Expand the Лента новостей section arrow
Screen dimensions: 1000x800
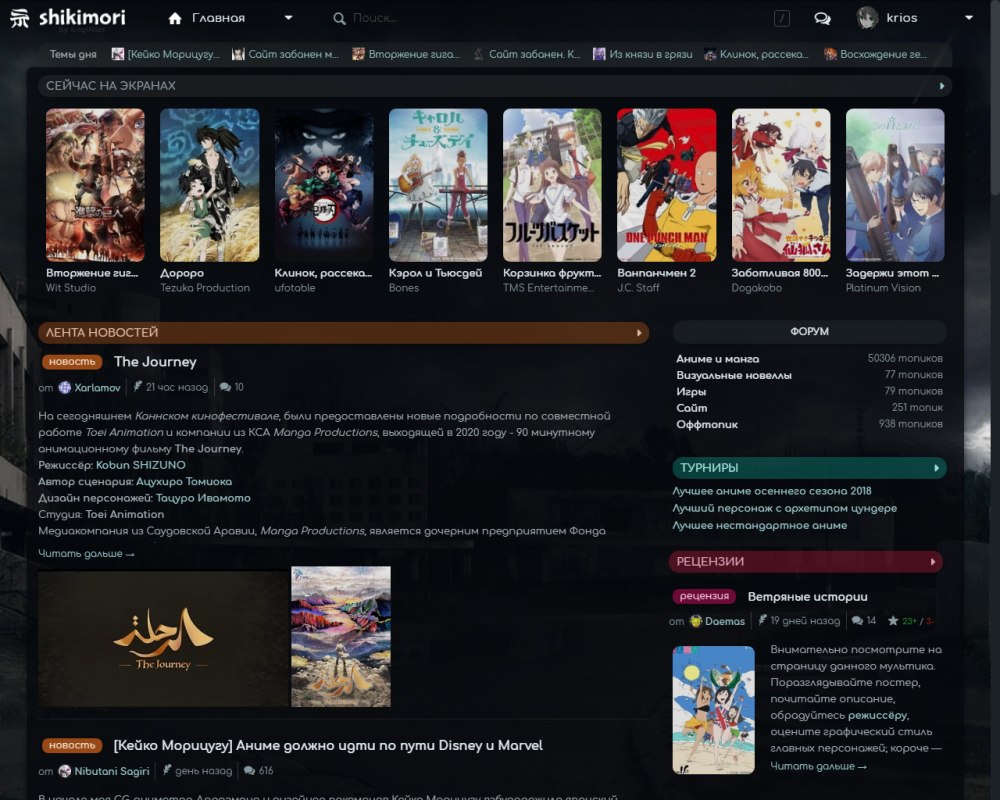coord(639,333)
